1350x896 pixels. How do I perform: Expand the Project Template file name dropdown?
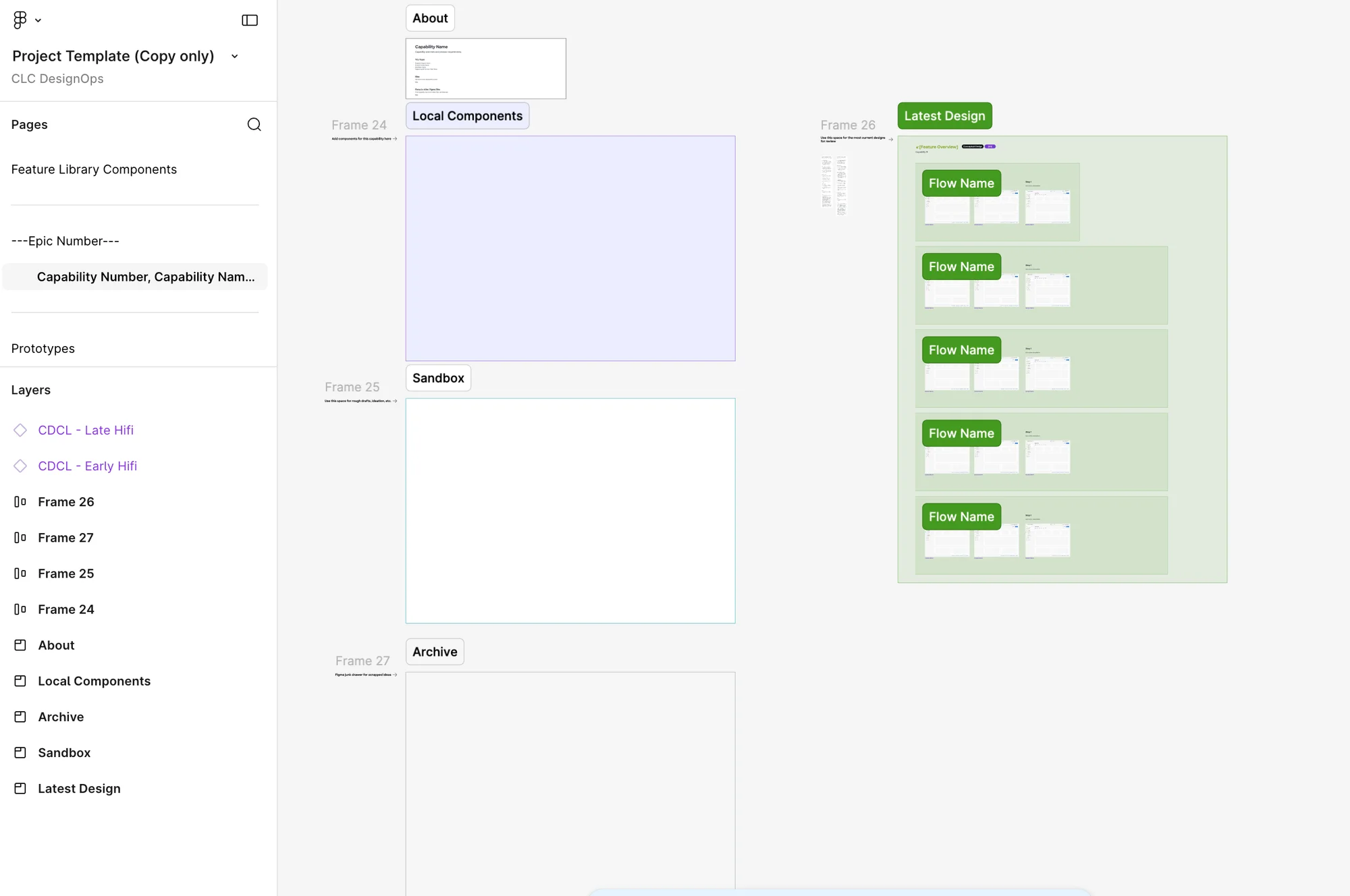[235, 57]
